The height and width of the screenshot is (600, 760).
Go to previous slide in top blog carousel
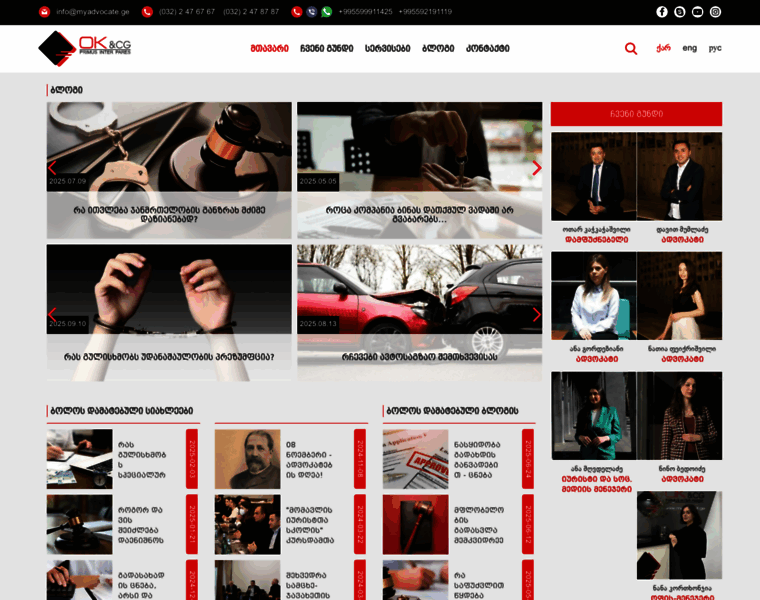point(52,168)
